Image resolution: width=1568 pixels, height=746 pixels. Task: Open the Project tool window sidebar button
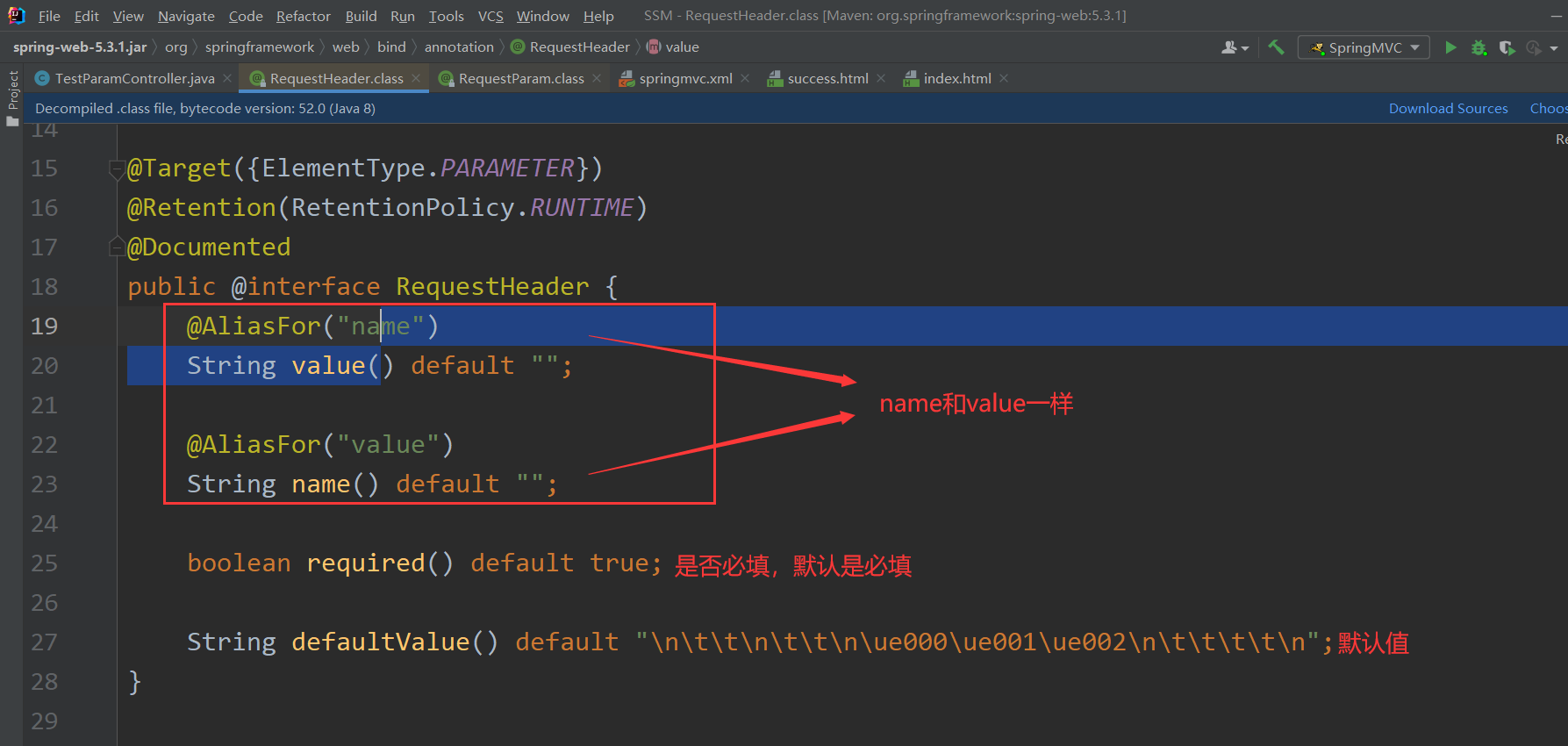click(12, 98)
